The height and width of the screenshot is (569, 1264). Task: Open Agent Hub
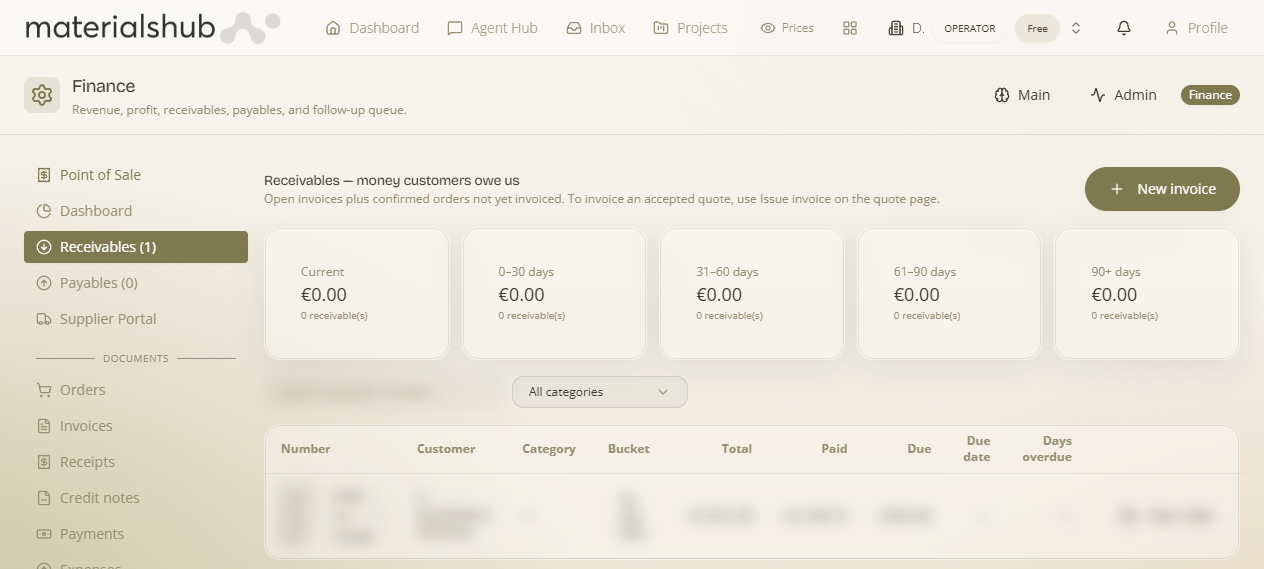click(x=492, y=28)
